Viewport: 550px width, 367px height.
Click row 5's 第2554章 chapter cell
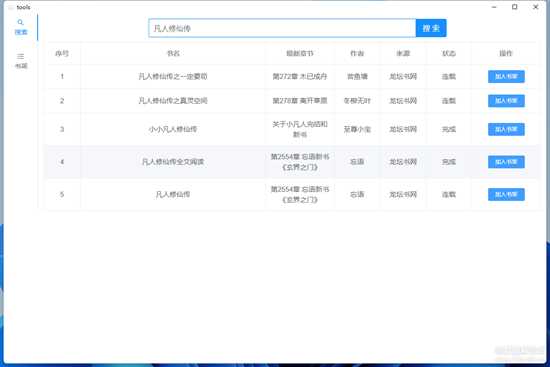click(x=300, y=194)
